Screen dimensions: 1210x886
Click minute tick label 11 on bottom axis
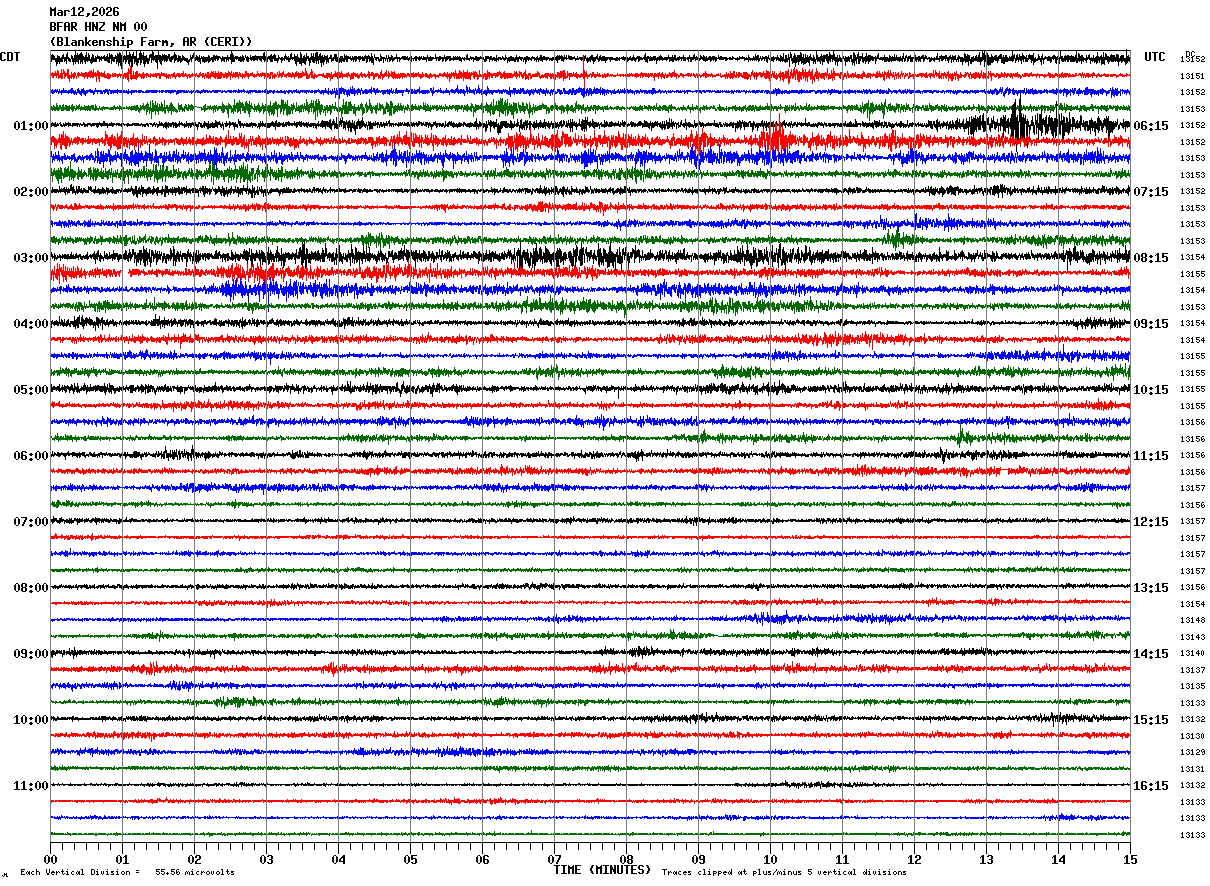[842, 860]
